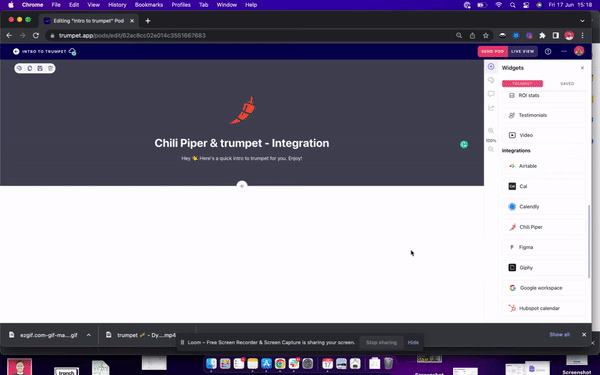Select the Chili Piper integration
This screenshot has width=600, height=375.
[544, 227]
